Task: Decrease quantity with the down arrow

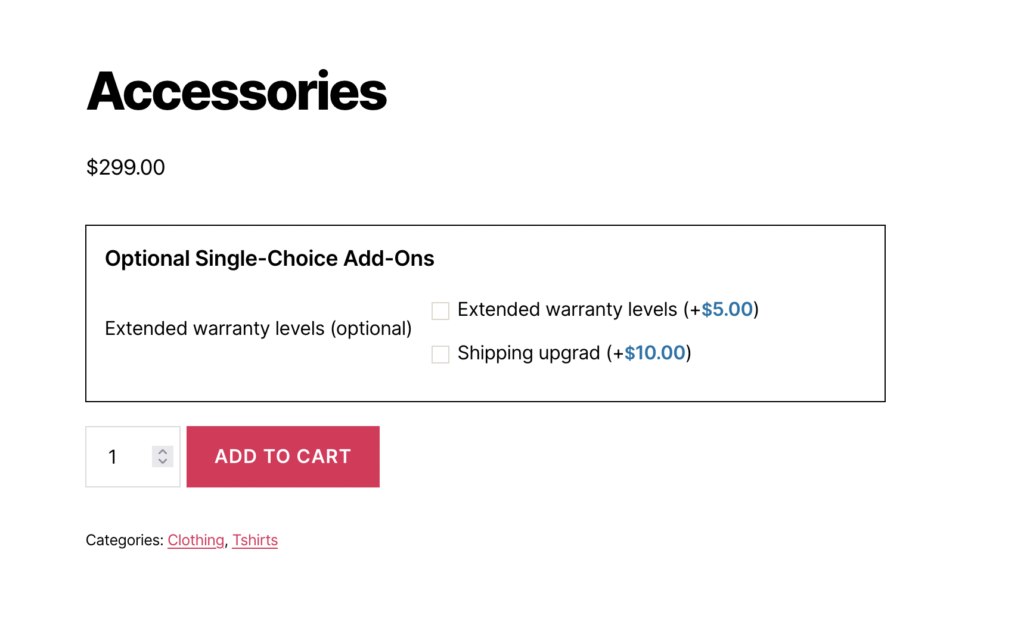Action: coord(163,462)
